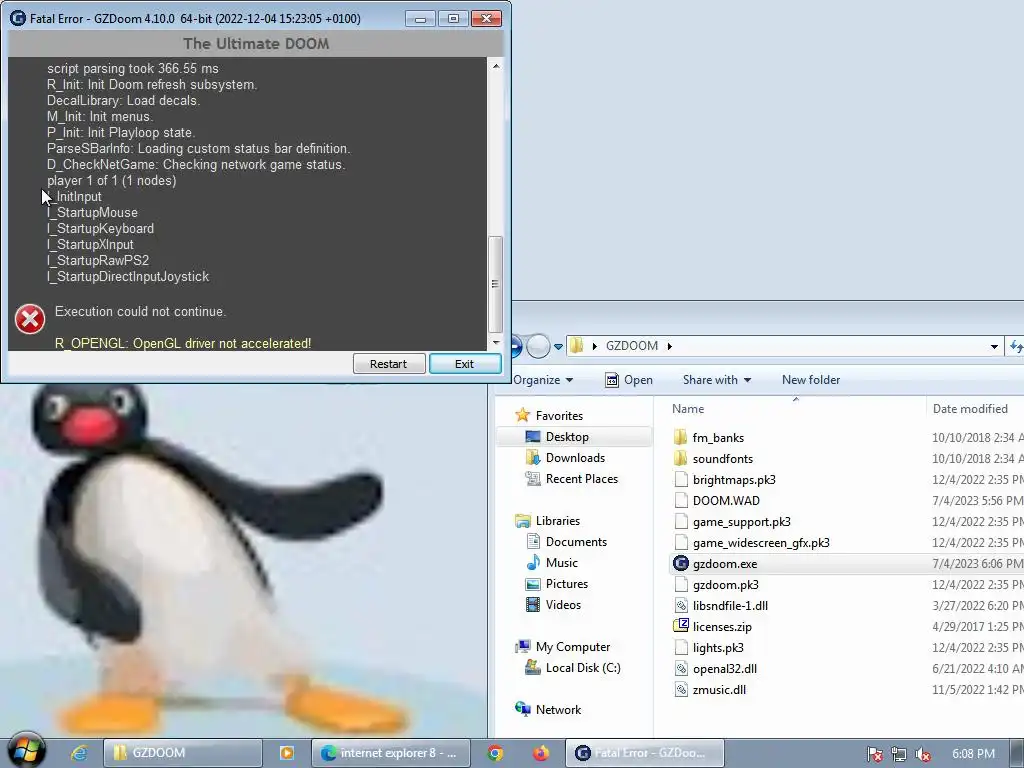Open the Share with dropdown
Screen dimensions: 1024x768
pyautogui.click(x=716, y=380)
